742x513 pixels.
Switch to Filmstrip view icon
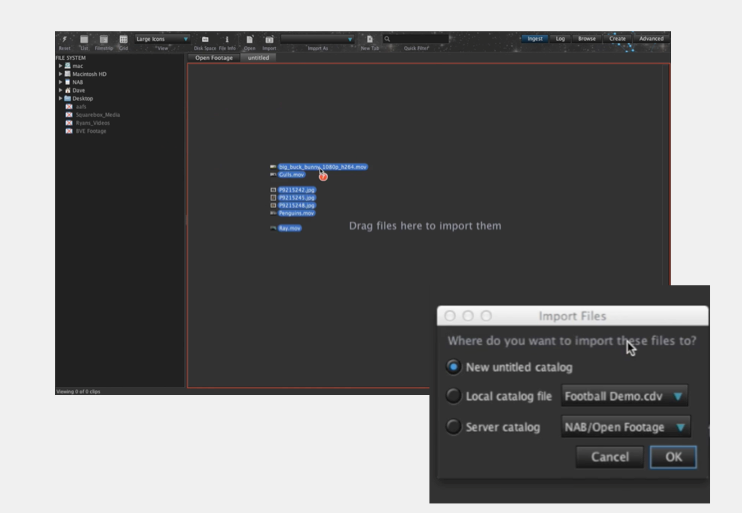(x=104, y=39)
